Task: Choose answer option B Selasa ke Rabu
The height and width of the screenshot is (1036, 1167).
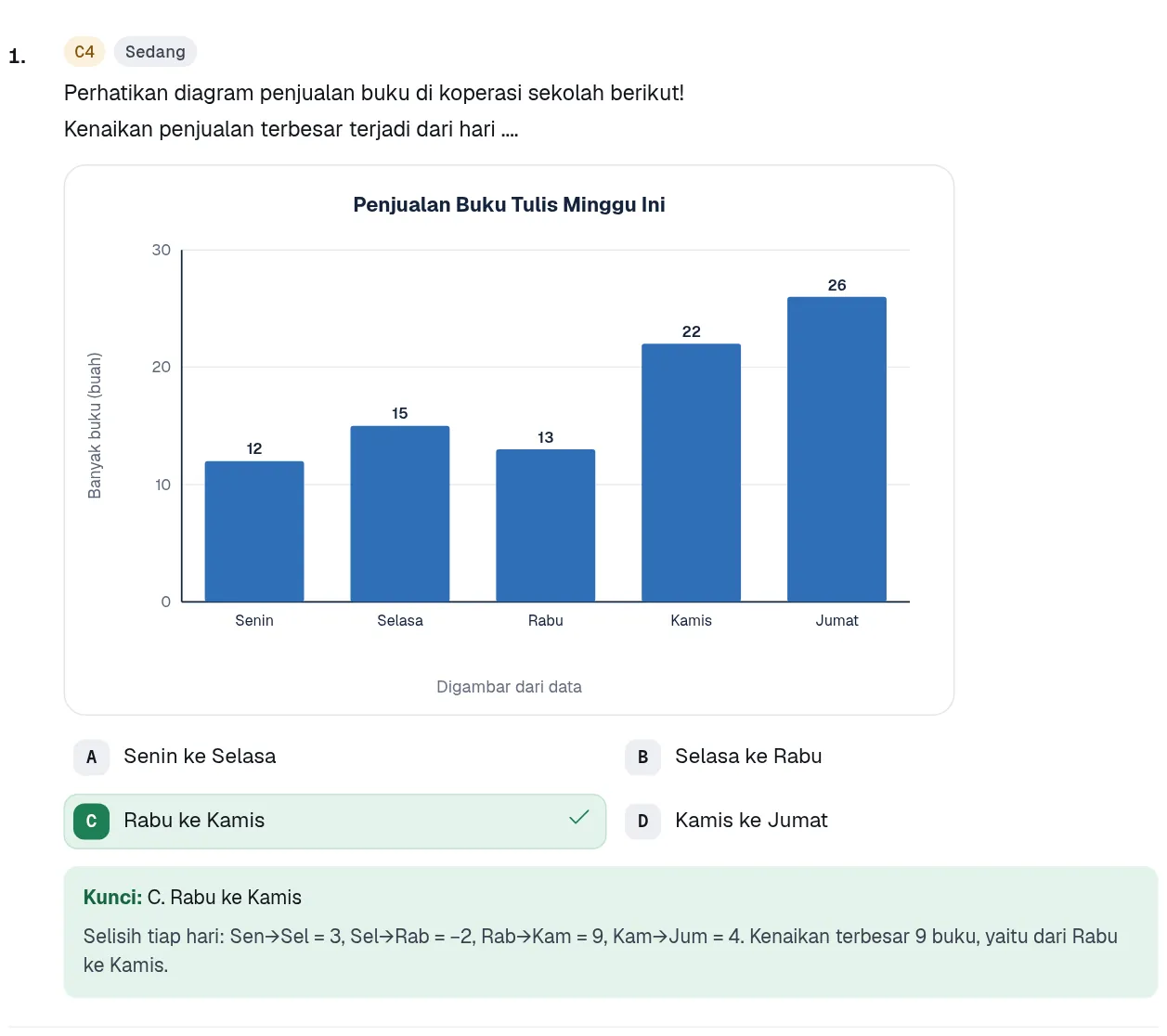Action: click(x=887, y=757)
